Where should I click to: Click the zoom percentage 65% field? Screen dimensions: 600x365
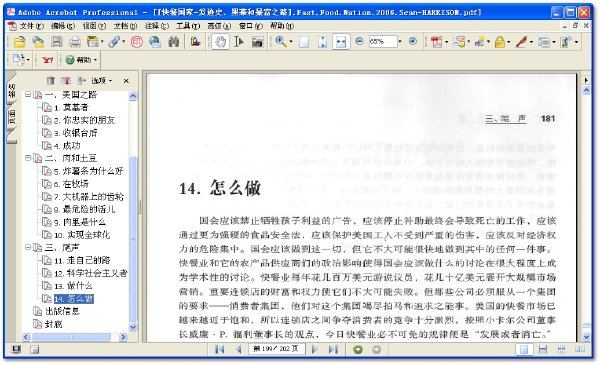pyautogui.click(x=382, y=41)
